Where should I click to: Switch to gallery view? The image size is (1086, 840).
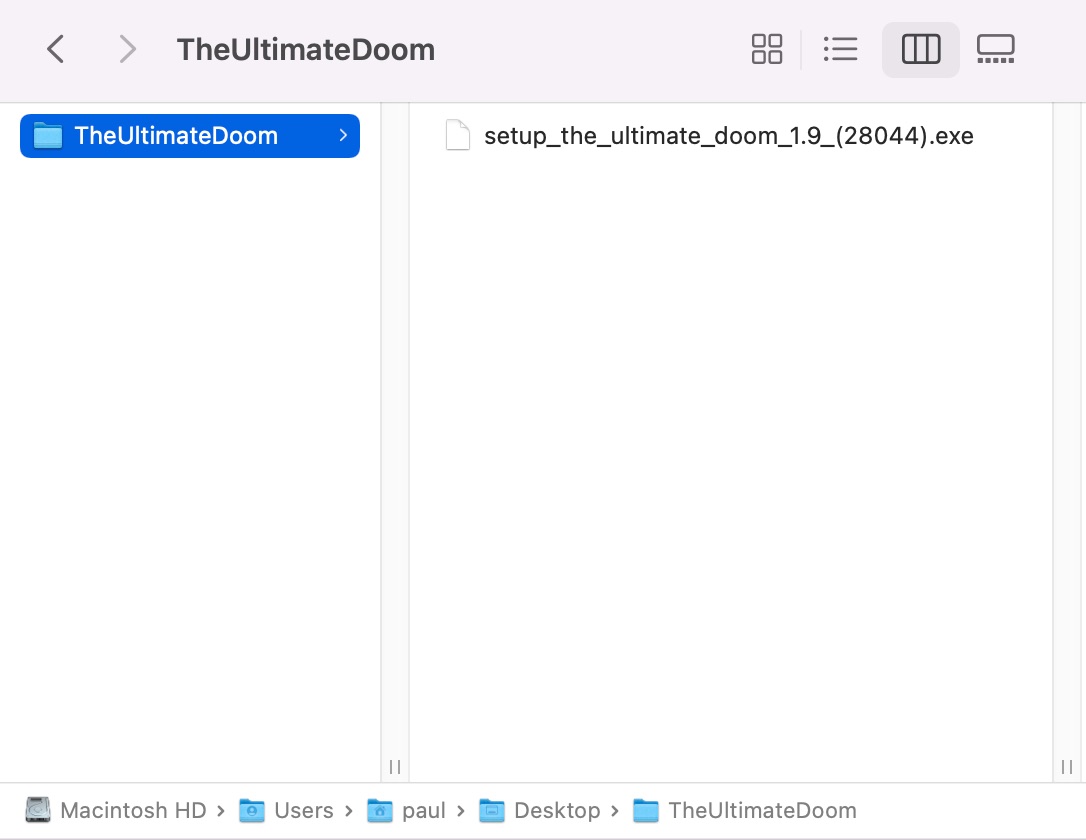click(x=995, y=49)
